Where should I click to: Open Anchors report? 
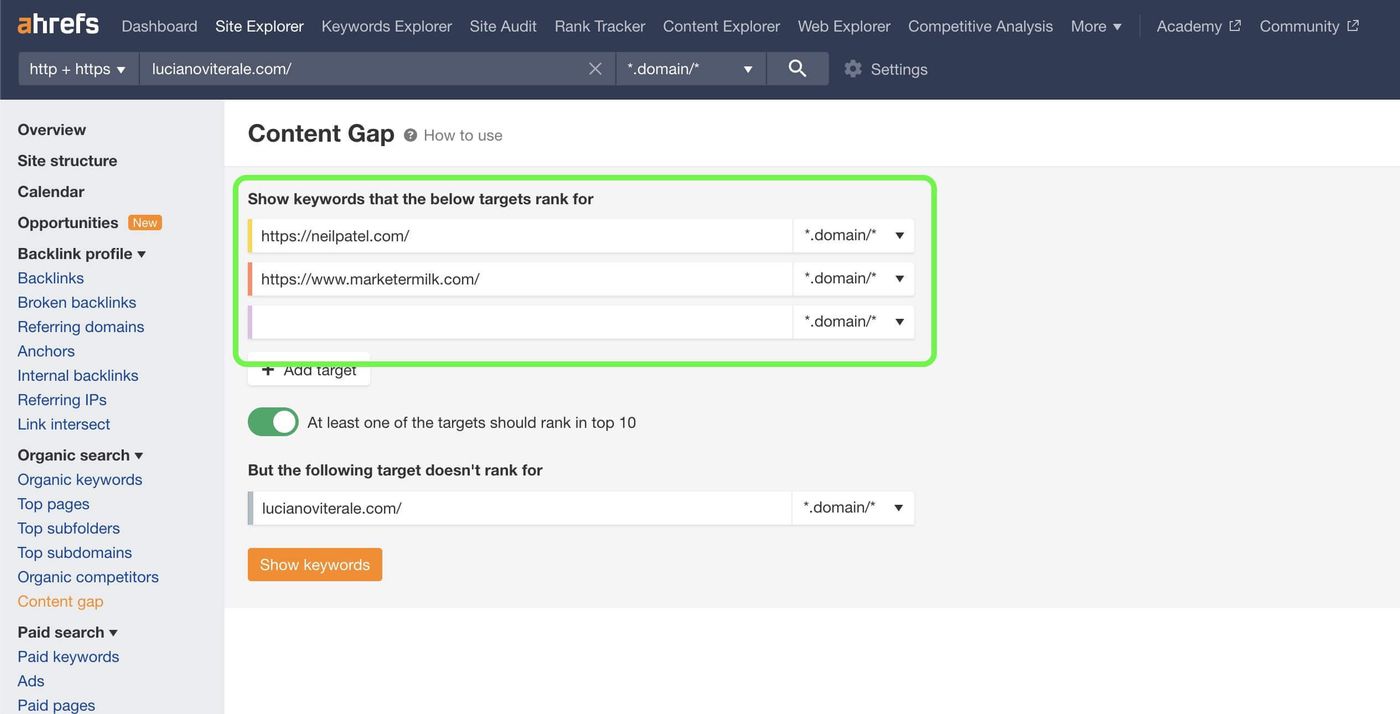coord(46,351)
